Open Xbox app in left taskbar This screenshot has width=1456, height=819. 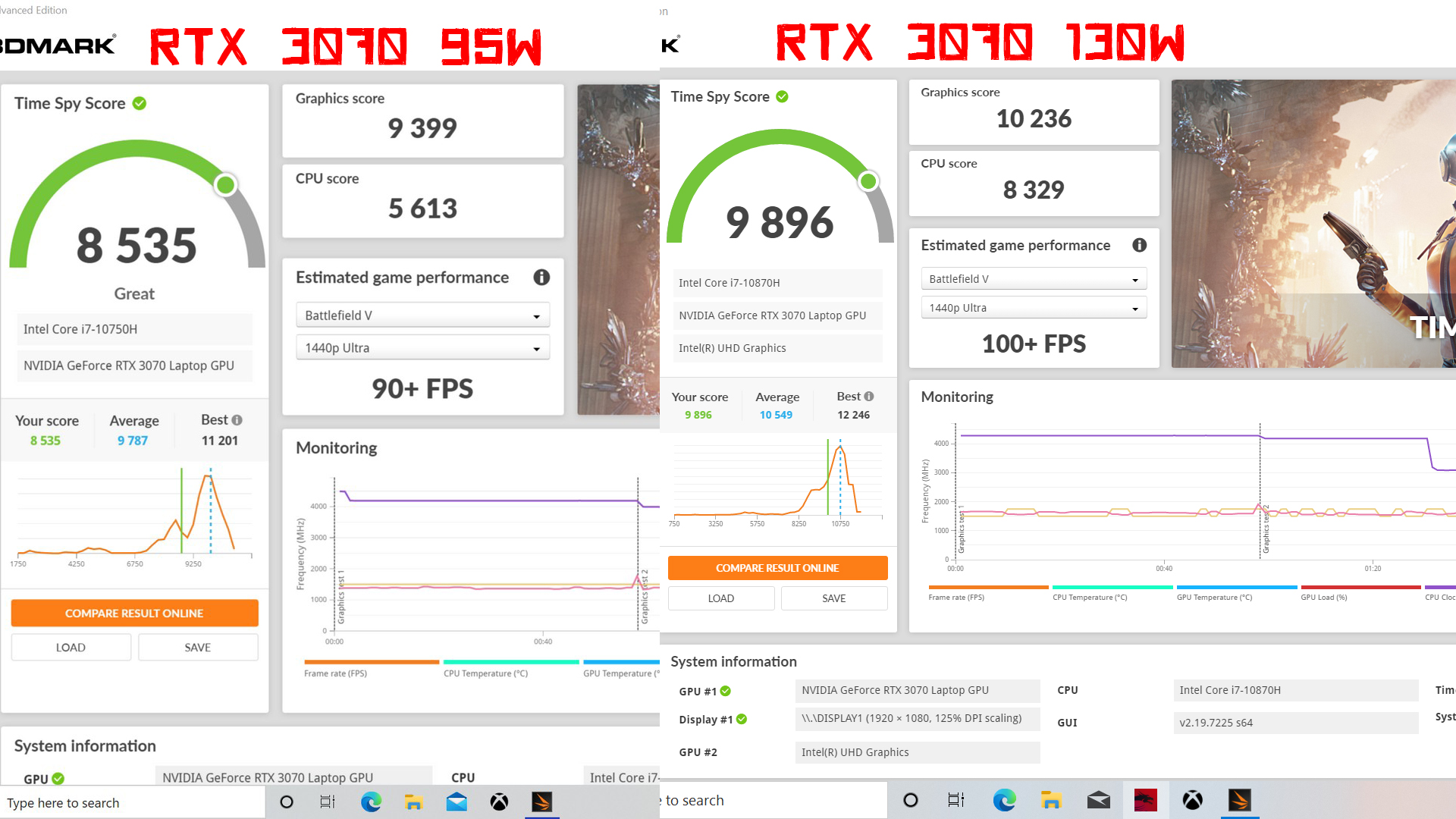click(x=499, y=802)
